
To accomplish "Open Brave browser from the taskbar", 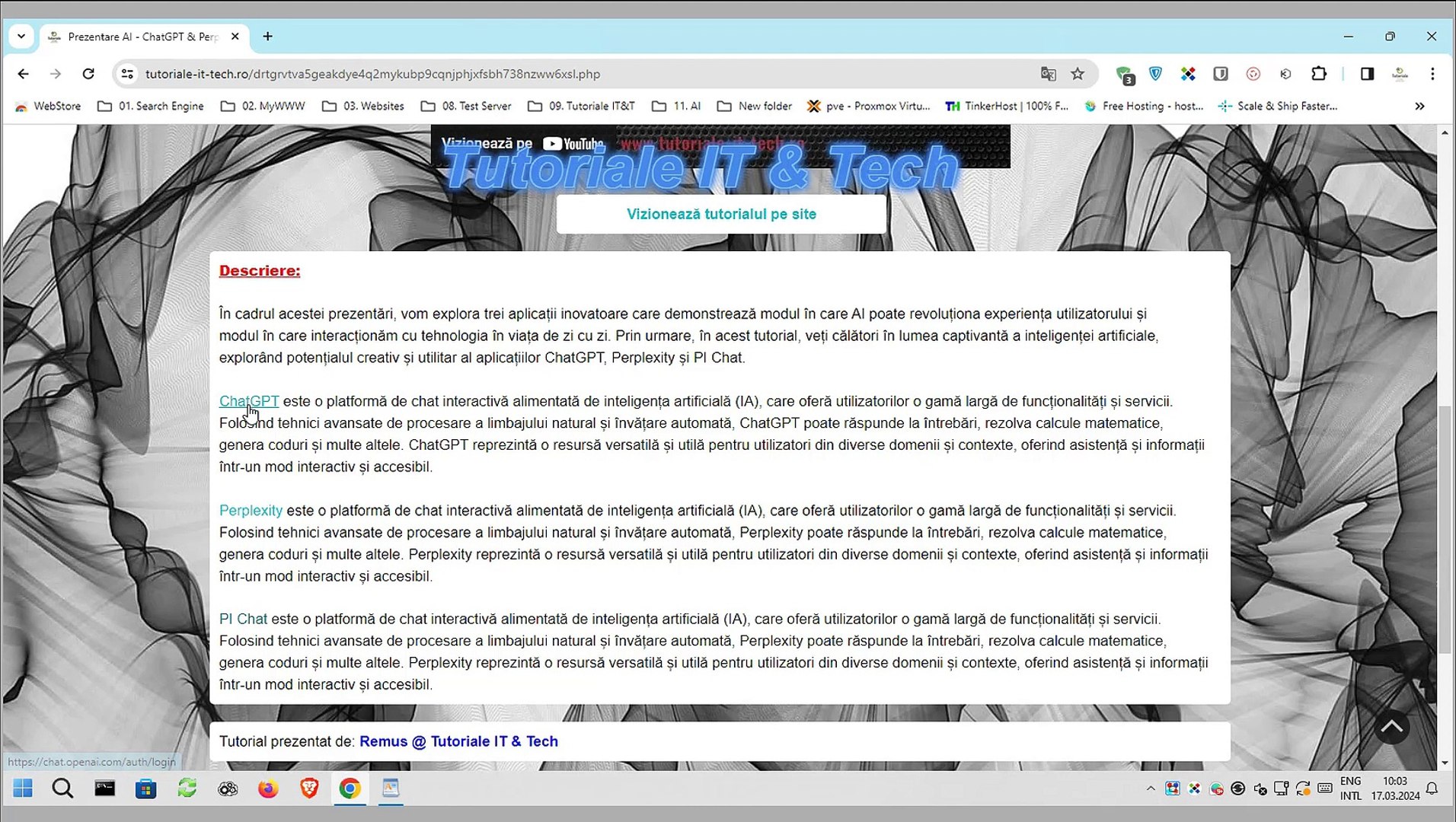I will pos(309,789).
